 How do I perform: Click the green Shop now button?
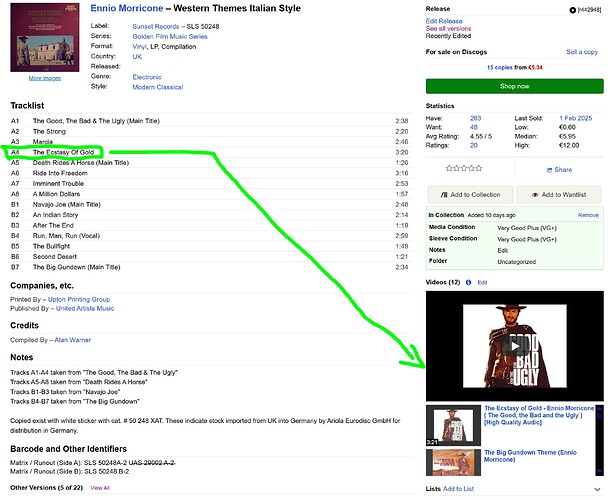click(514, 86)
